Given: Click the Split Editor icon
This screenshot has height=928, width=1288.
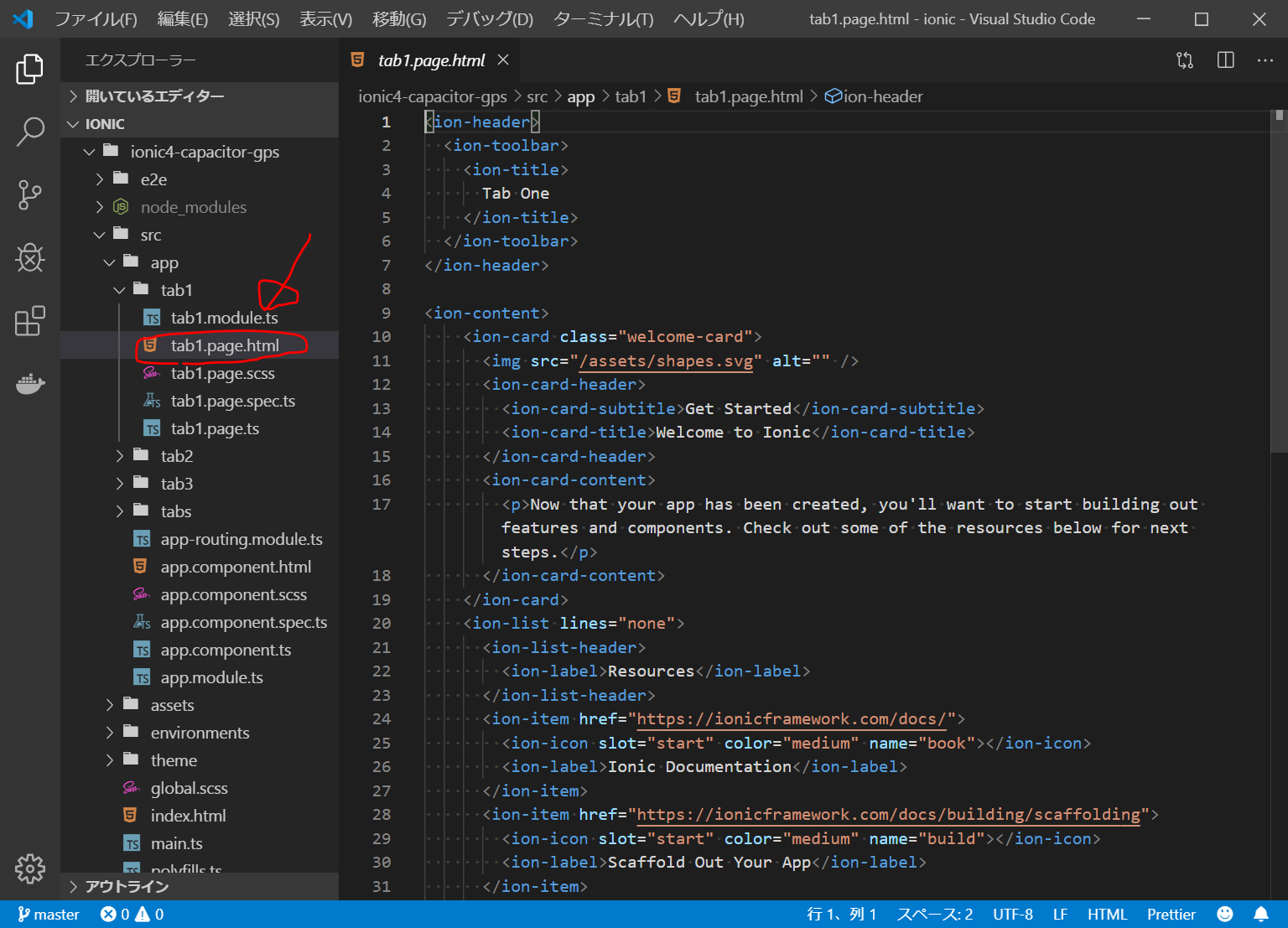Looking at the screenshot, I should coord(1225,60).
